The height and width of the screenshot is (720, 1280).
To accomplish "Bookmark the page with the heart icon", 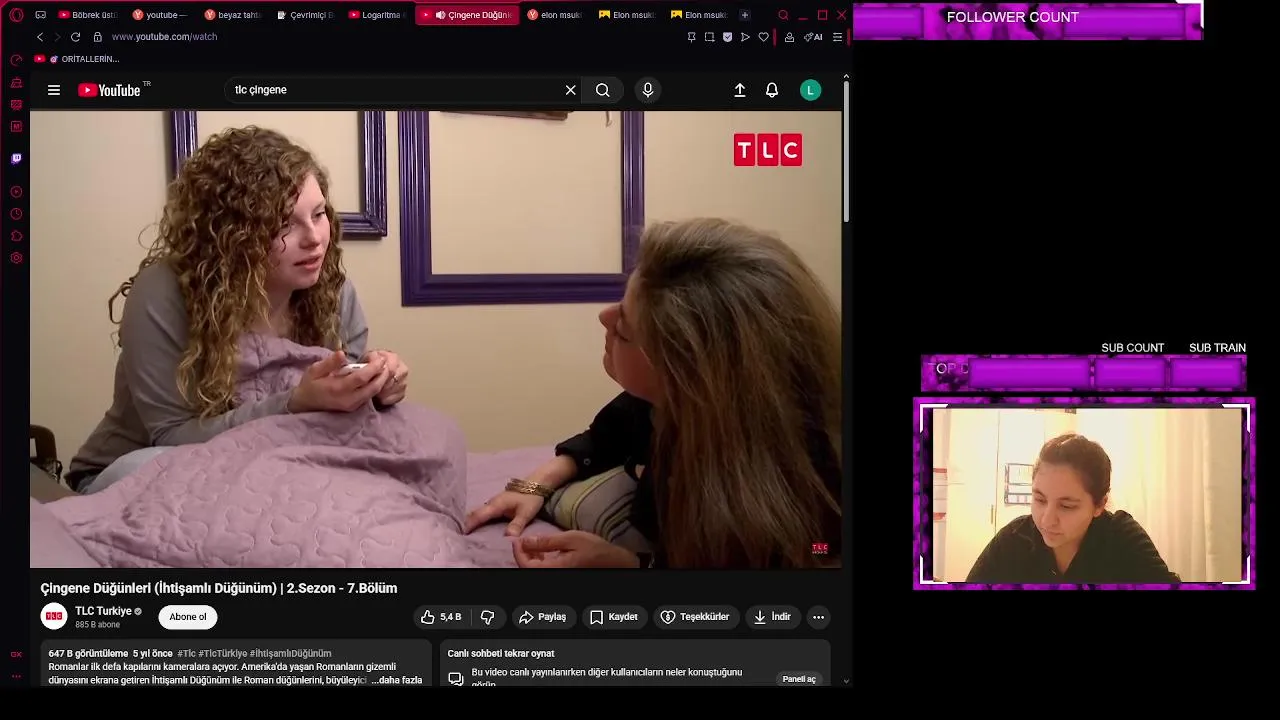I will tap(763, 37).
